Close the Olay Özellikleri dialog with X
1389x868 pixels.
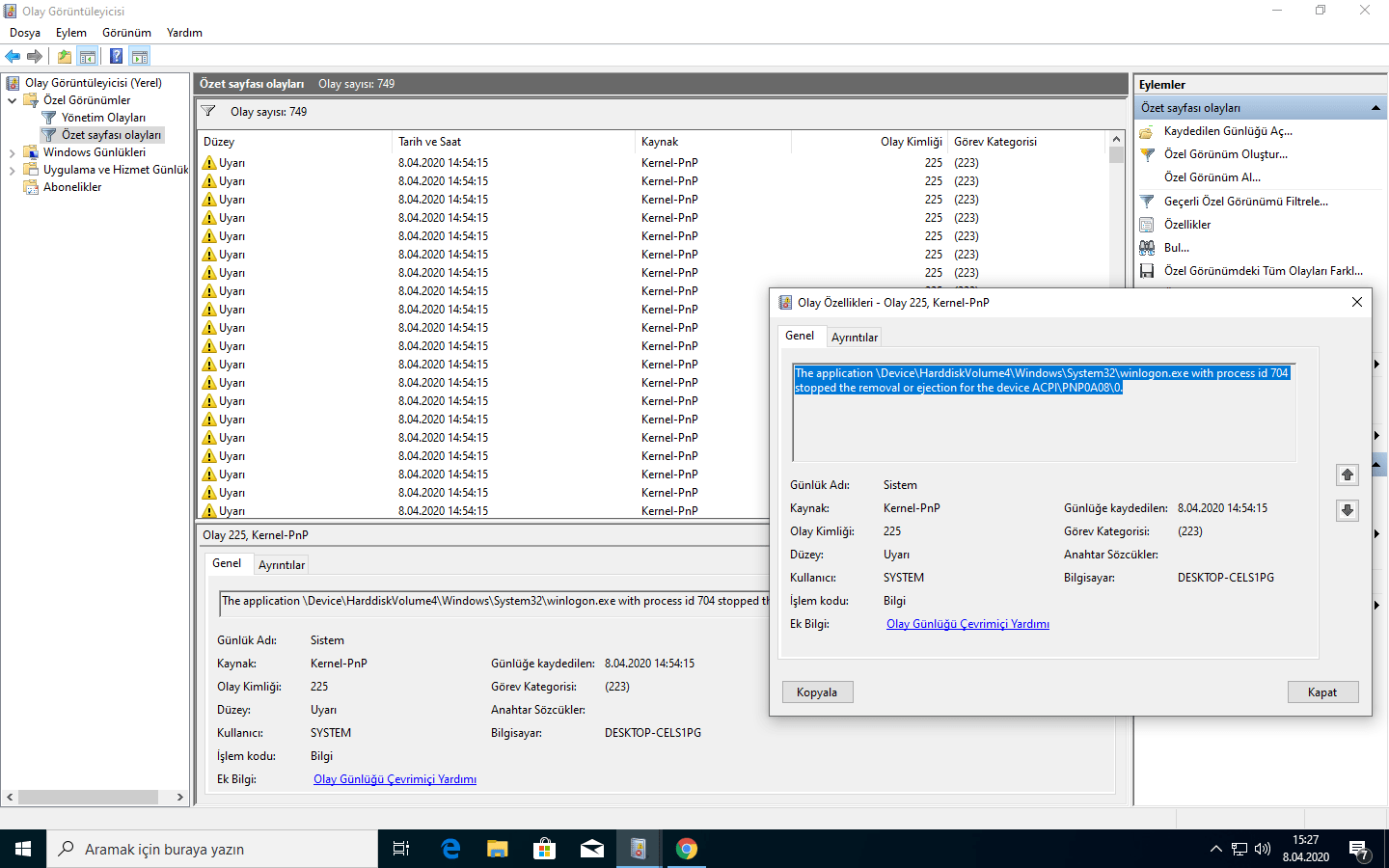(1357, 302)
